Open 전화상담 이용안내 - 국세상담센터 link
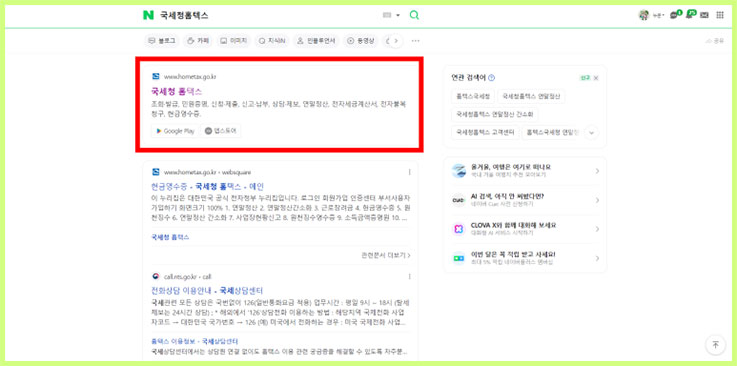The width and height of the screenshot is (737, 366). click(207, 290)
